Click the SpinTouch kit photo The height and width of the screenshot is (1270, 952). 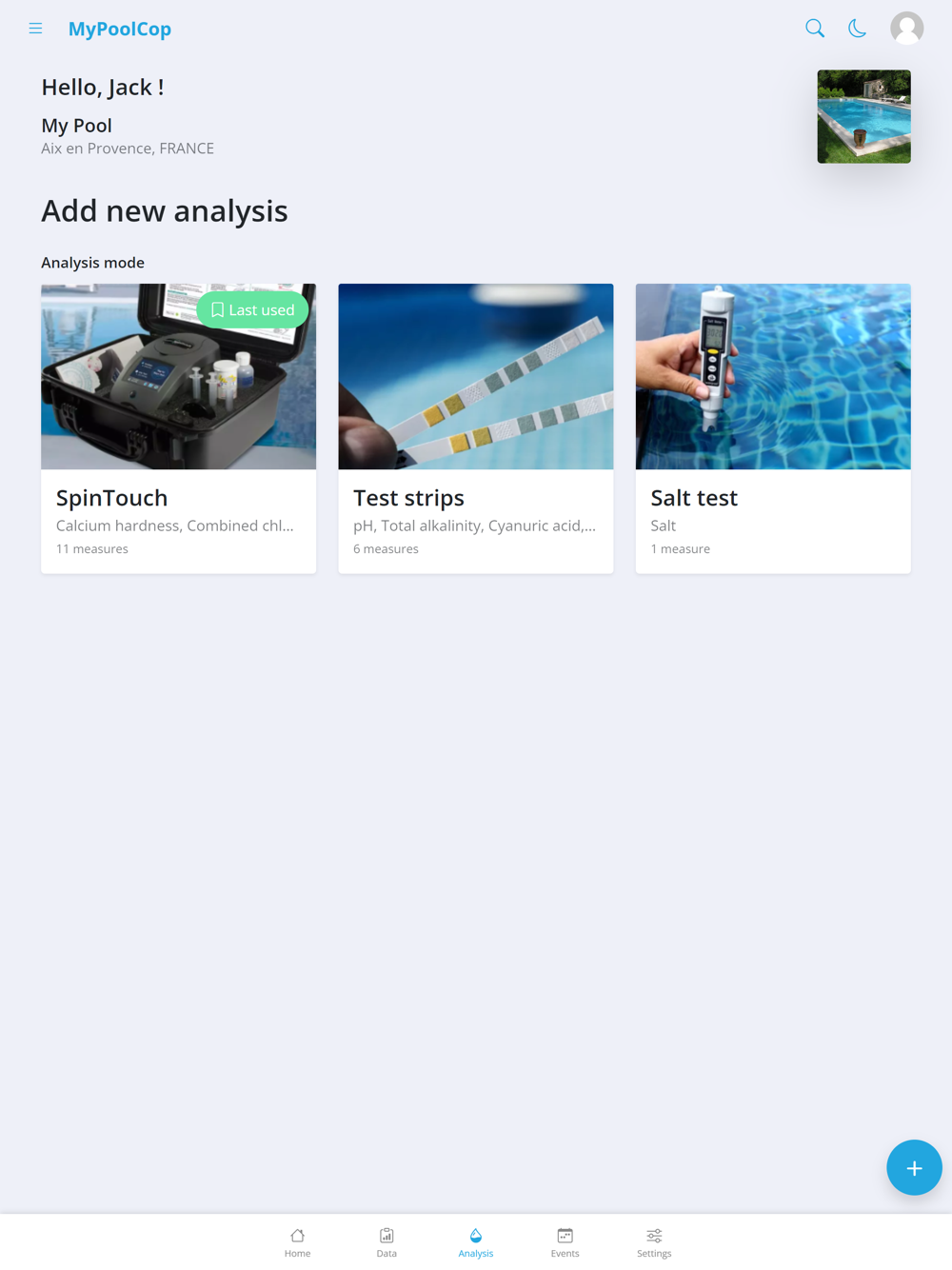[178, 376]
